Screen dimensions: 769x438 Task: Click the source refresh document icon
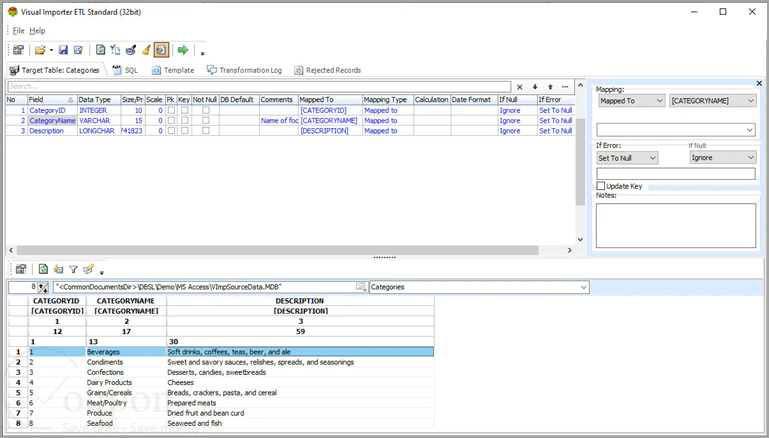pyautogui.click(x=43, y=269)
